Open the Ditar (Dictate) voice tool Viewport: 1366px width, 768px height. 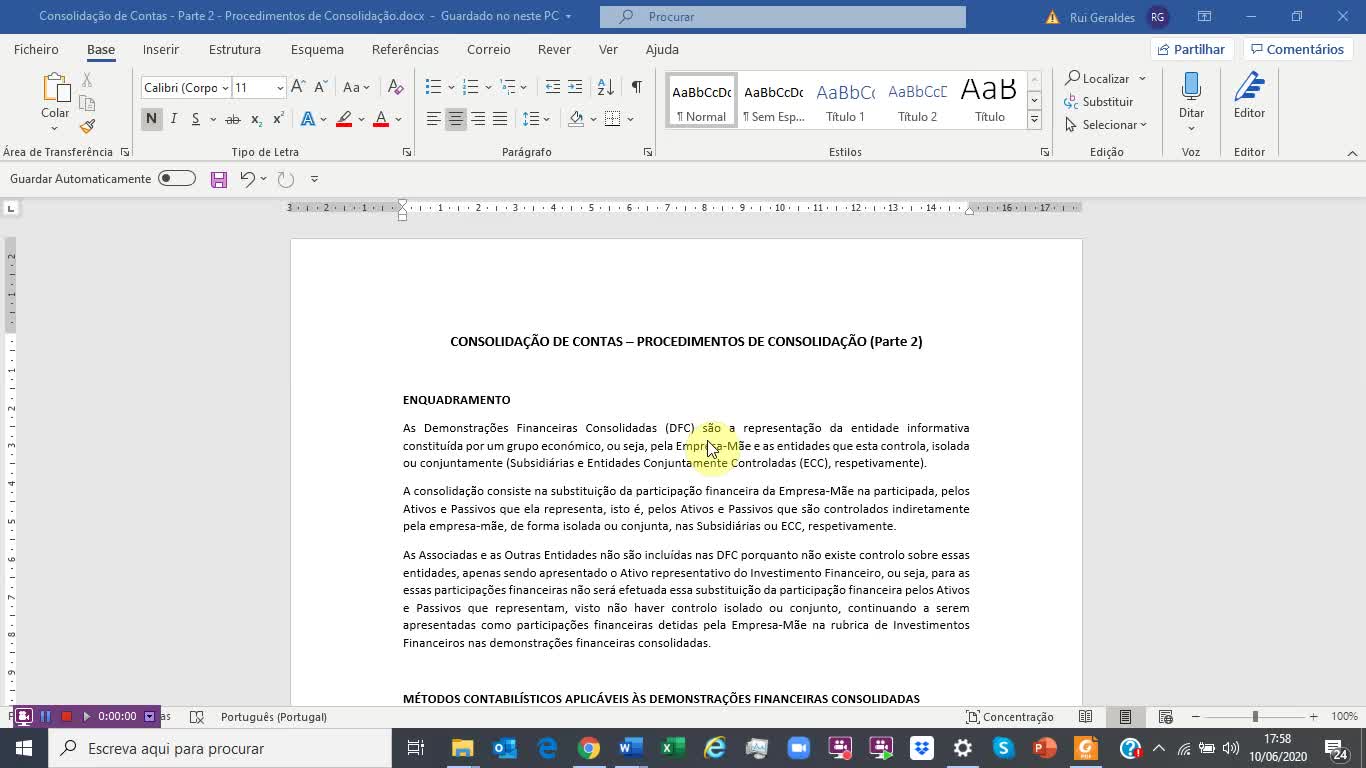1191,98
